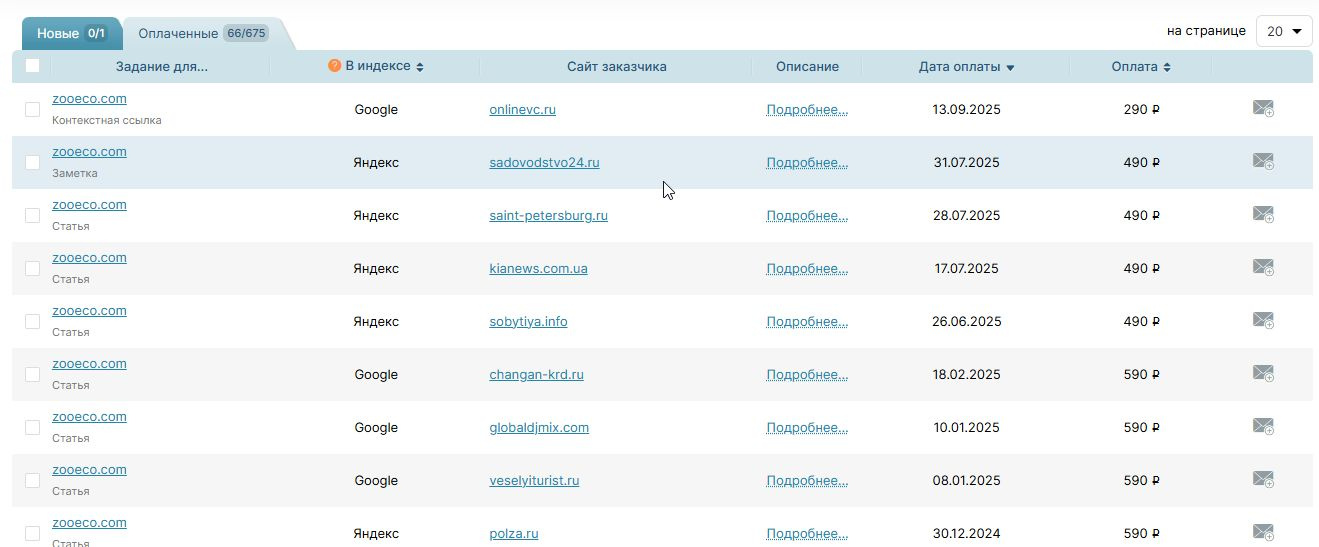Select the 290 ₽ payment cell
This screenshot has height=547, width=1319.
[x=1141, y=109]
